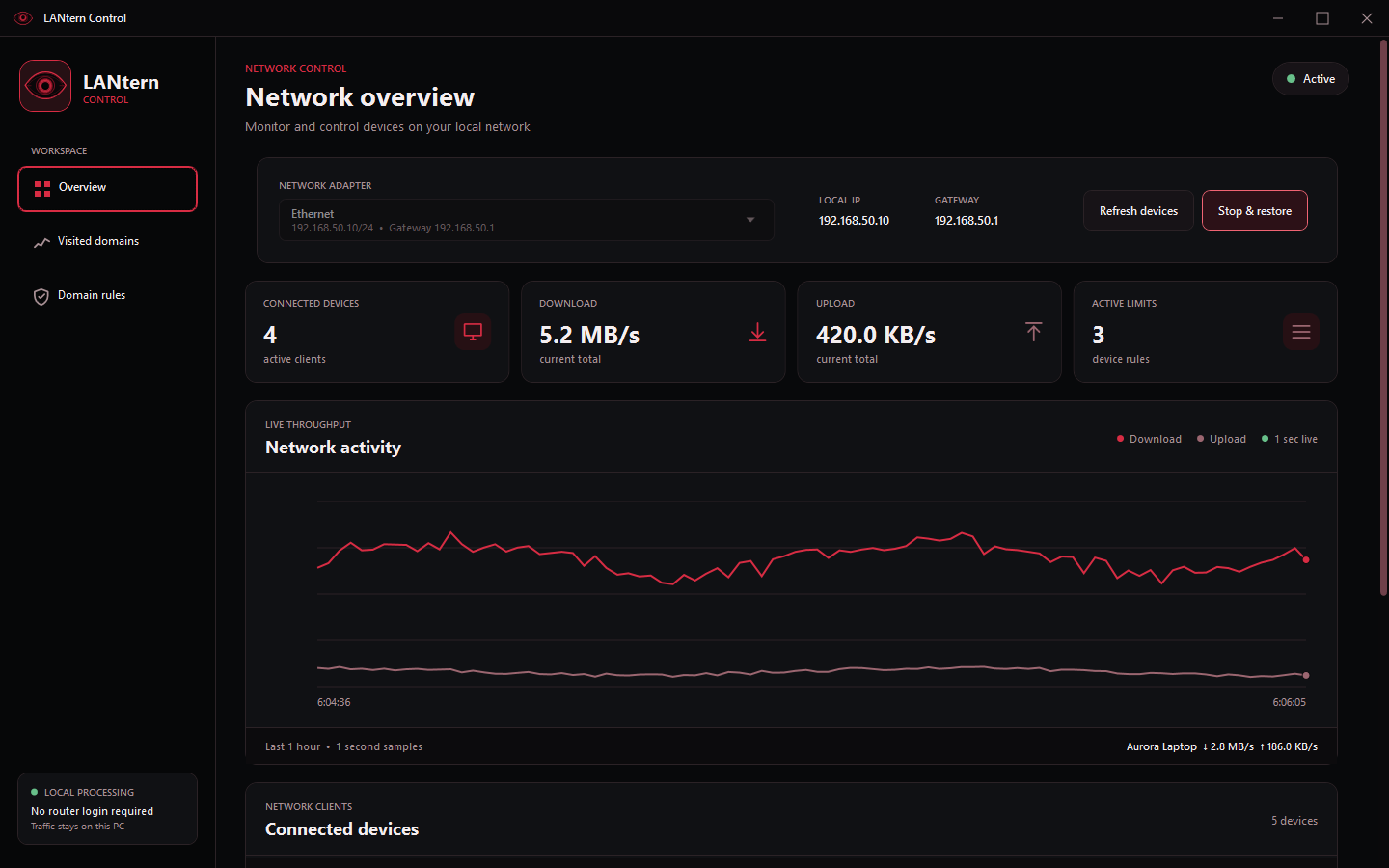The width and height of the screenshot is (1389, 868).
Task: Click the Overview grid icon
Action: (x=42, y=188)
